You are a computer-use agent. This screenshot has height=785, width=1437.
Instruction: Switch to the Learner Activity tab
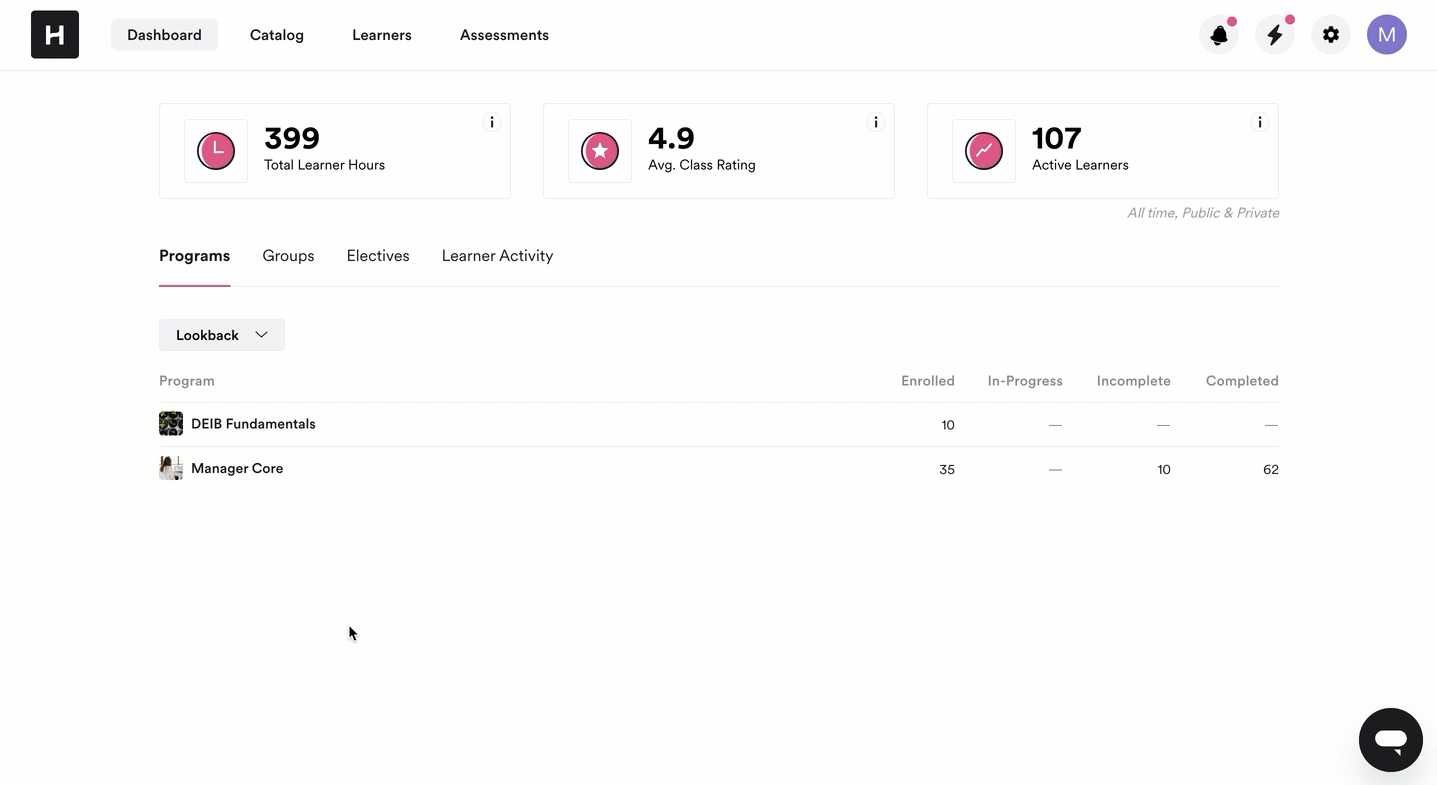[497, 256]
